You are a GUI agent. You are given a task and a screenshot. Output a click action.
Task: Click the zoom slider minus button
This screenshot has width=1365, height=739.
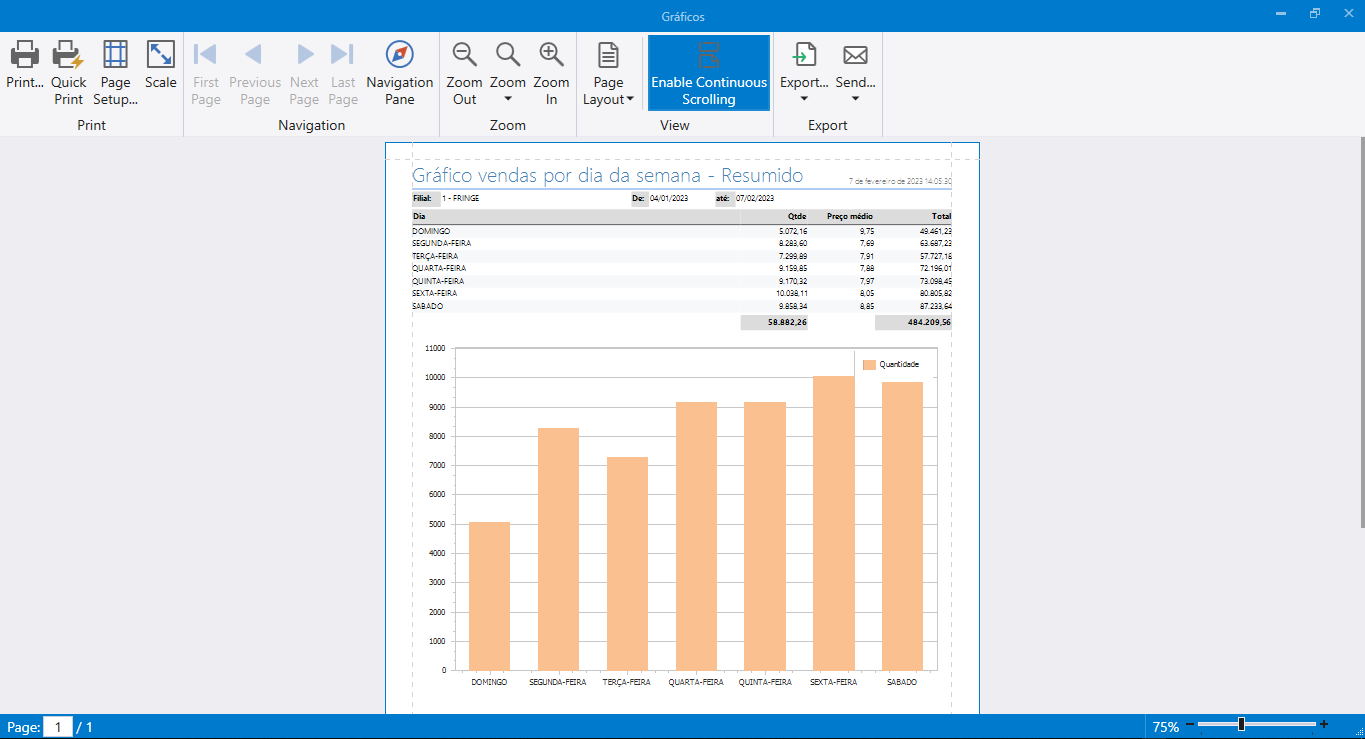[1190, 725]
